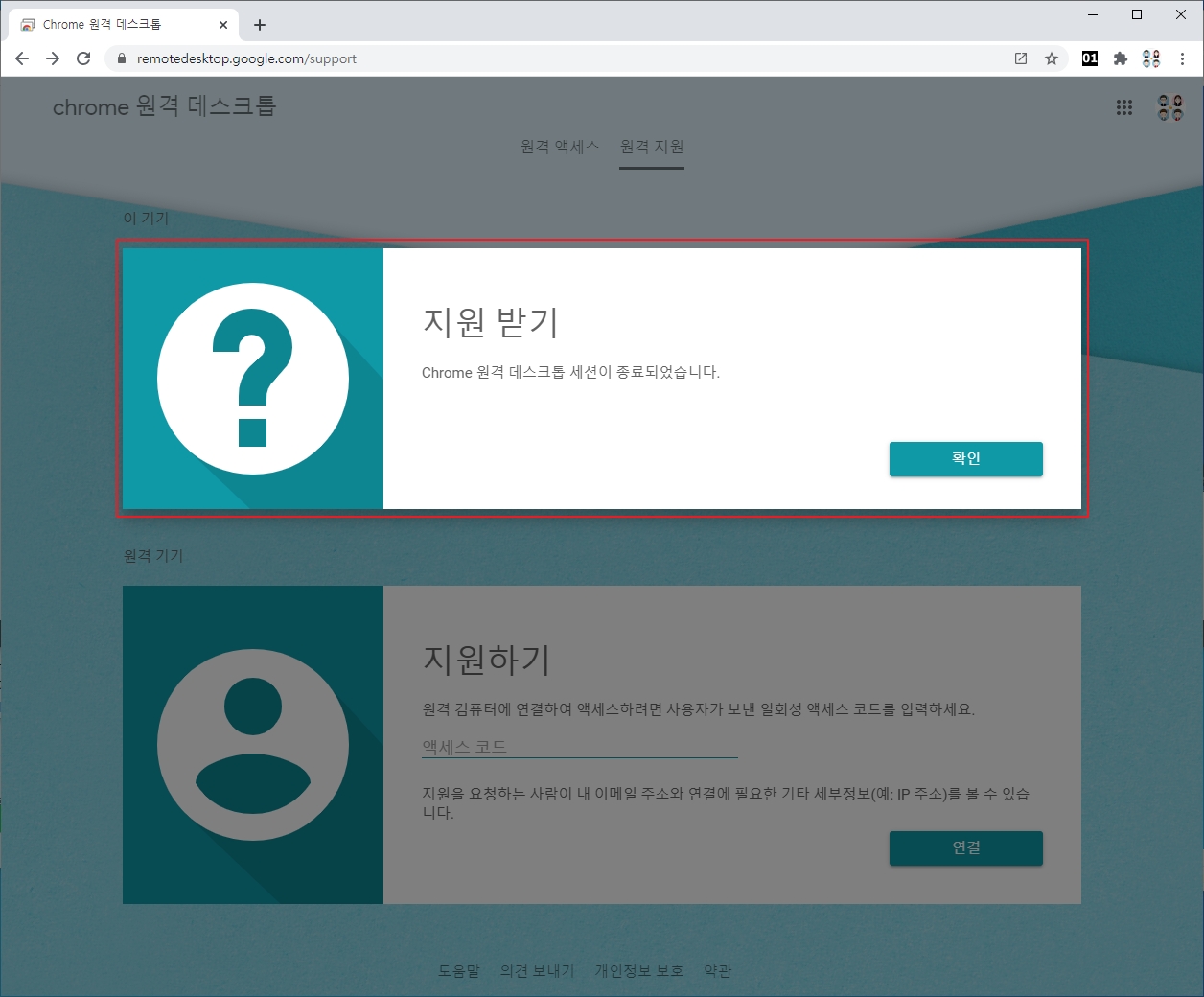Open Google apps grid icon
This screenshot has width=1204, height=997.
coord(1124,107)
